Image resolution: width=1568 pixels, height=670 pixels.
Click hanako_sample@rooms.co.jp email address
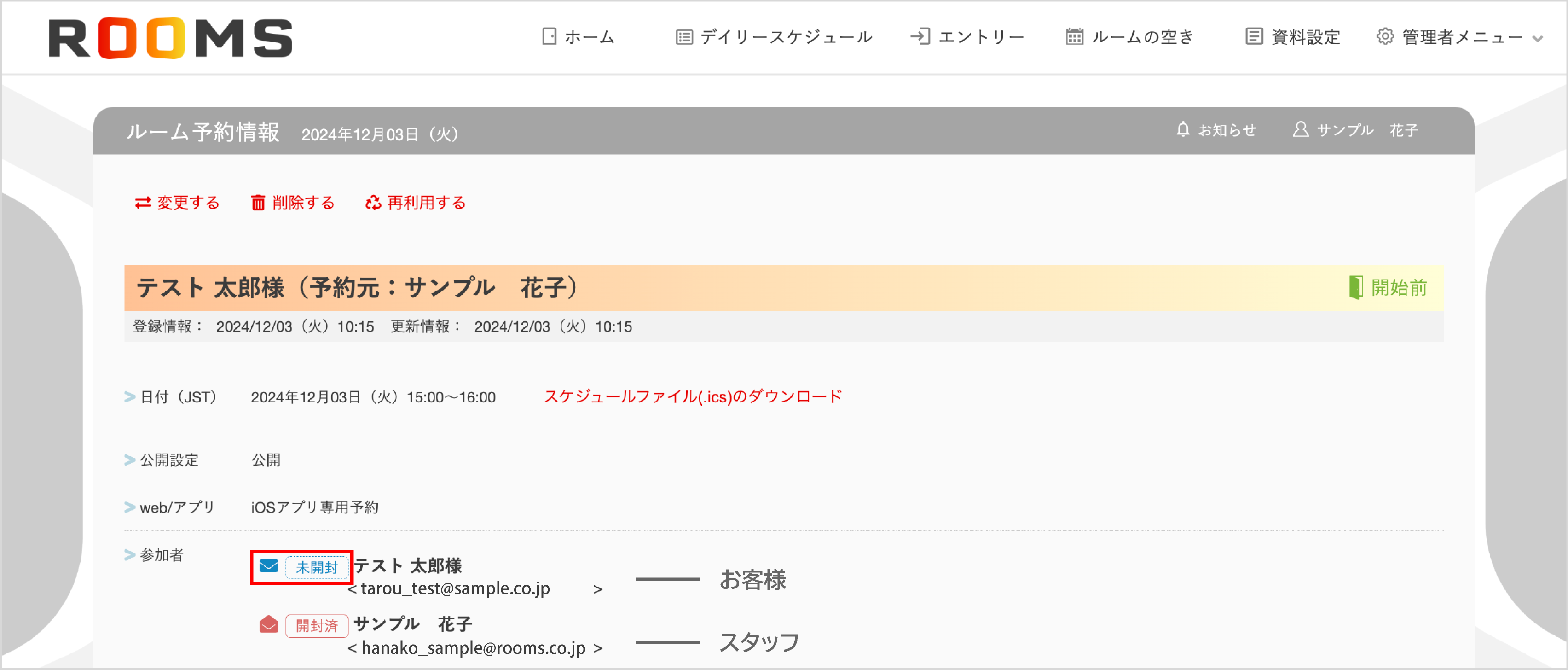click(474, 648)
